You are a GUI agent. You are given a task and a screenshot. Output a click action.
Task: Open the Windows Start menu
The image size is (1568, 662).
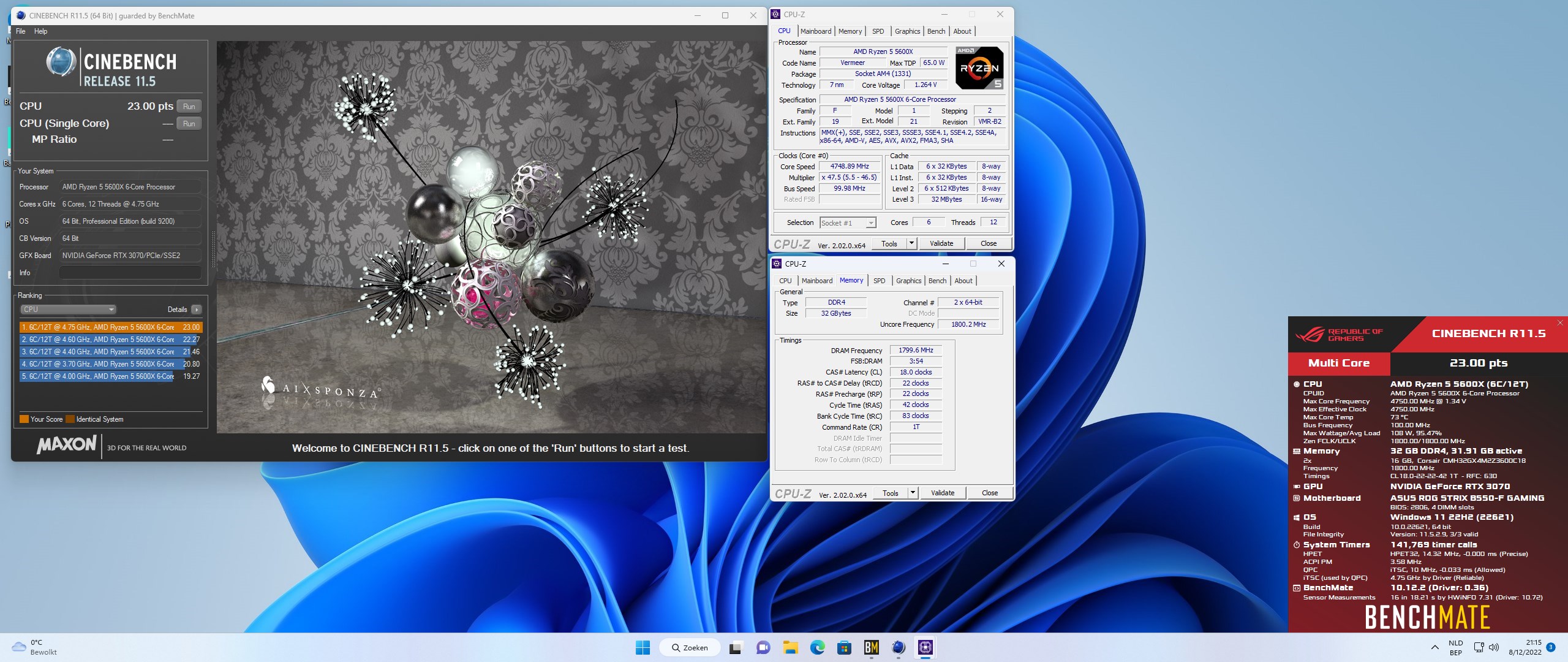click(643, 647)
